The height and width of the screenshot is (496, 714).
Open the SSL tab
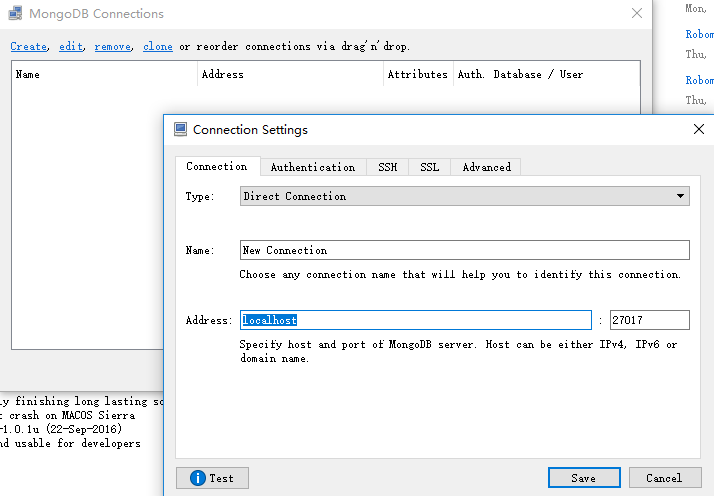tap(429, 167)
